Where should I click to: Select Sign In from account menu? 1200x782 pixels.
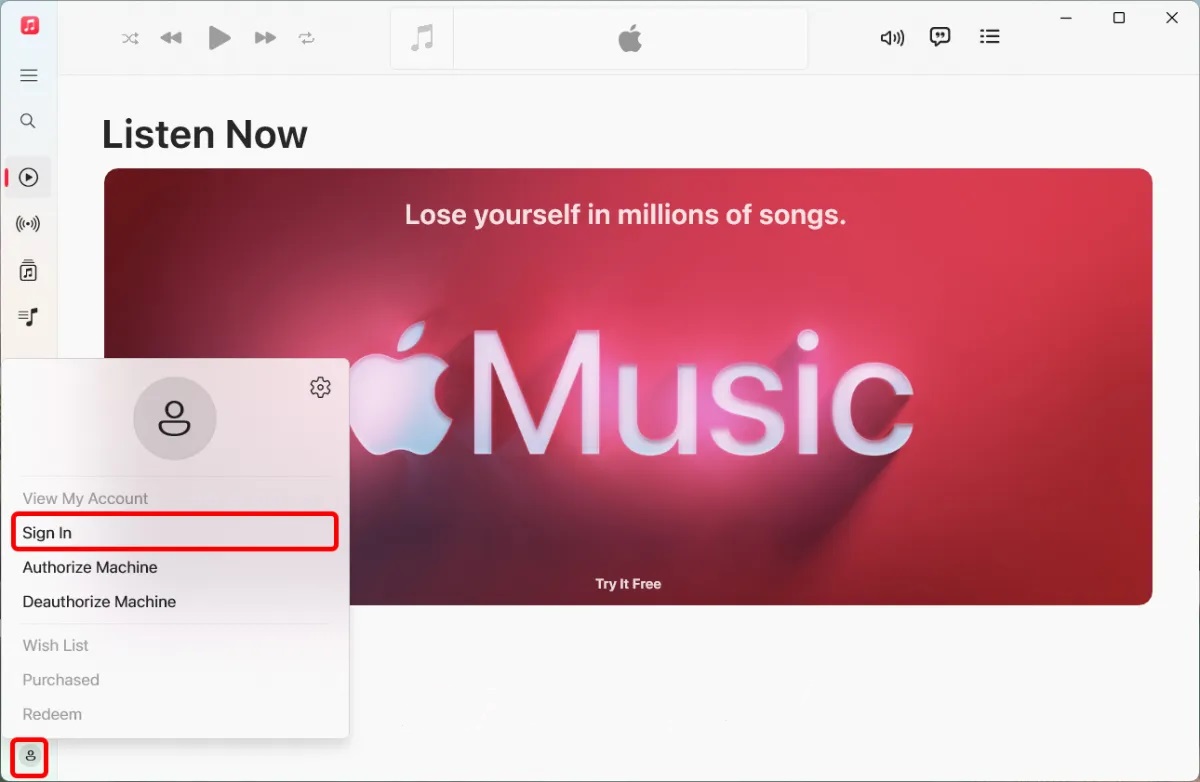point(175,532)
